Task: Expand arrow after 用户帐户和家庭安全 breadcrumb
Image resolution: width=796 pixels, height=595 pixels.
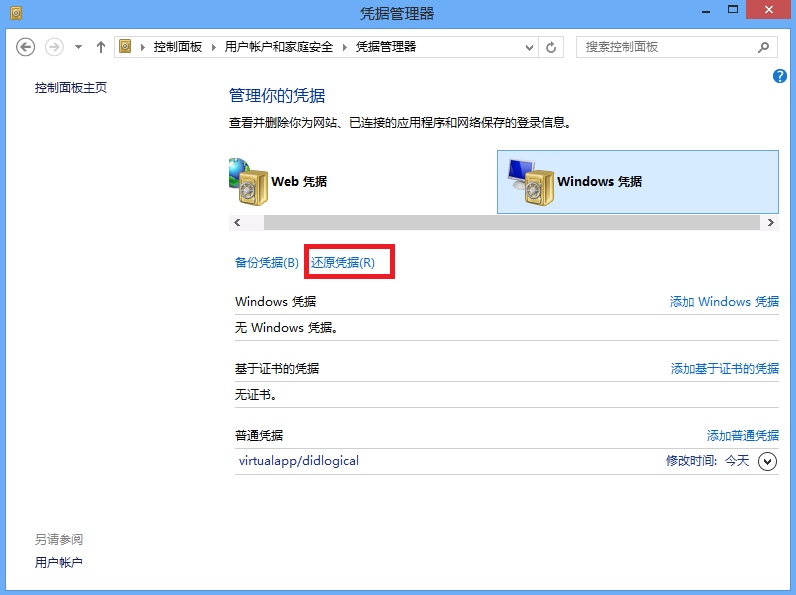Action: [345, 47]
